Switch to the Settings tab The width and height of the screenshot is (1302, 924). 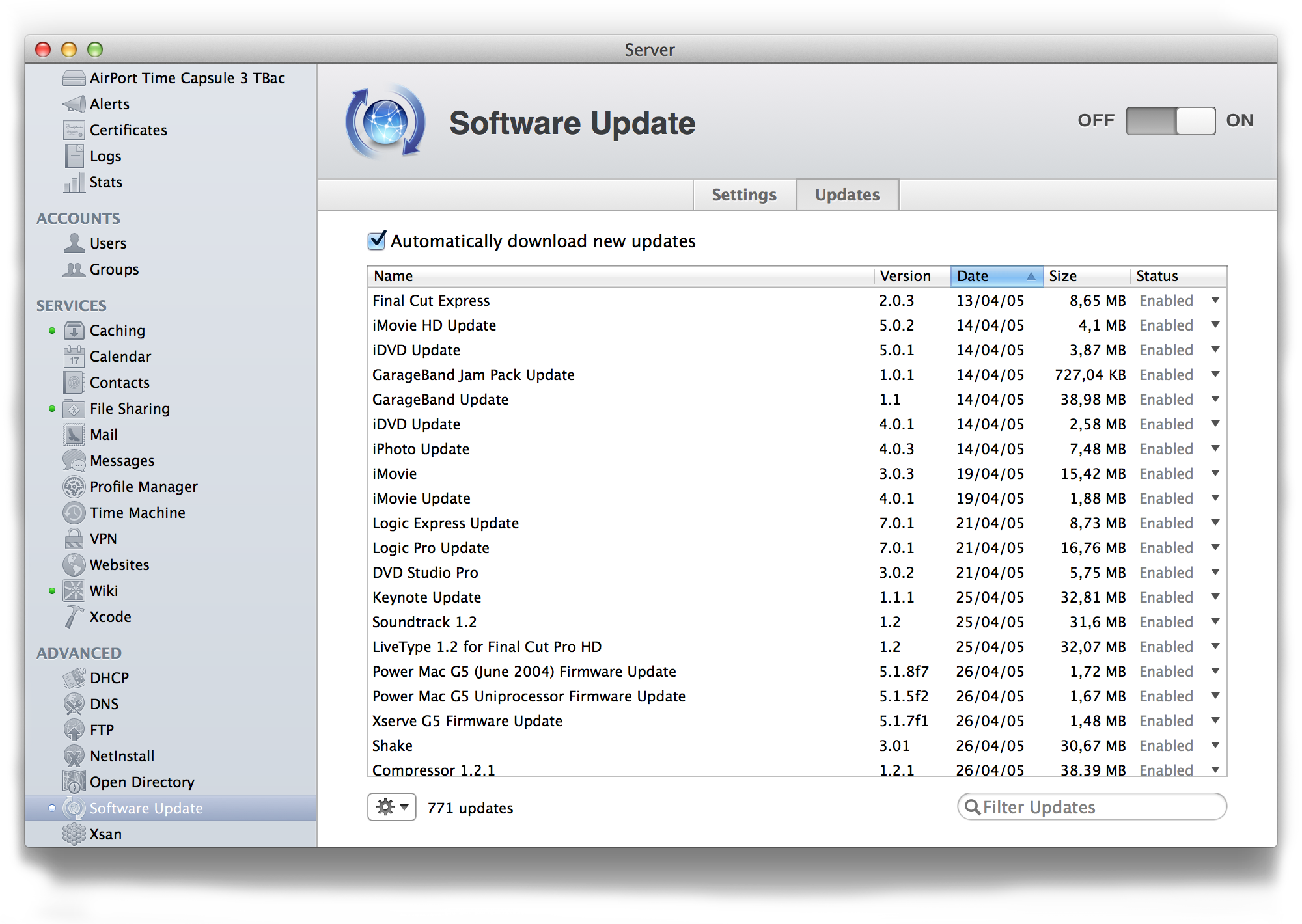744,195
